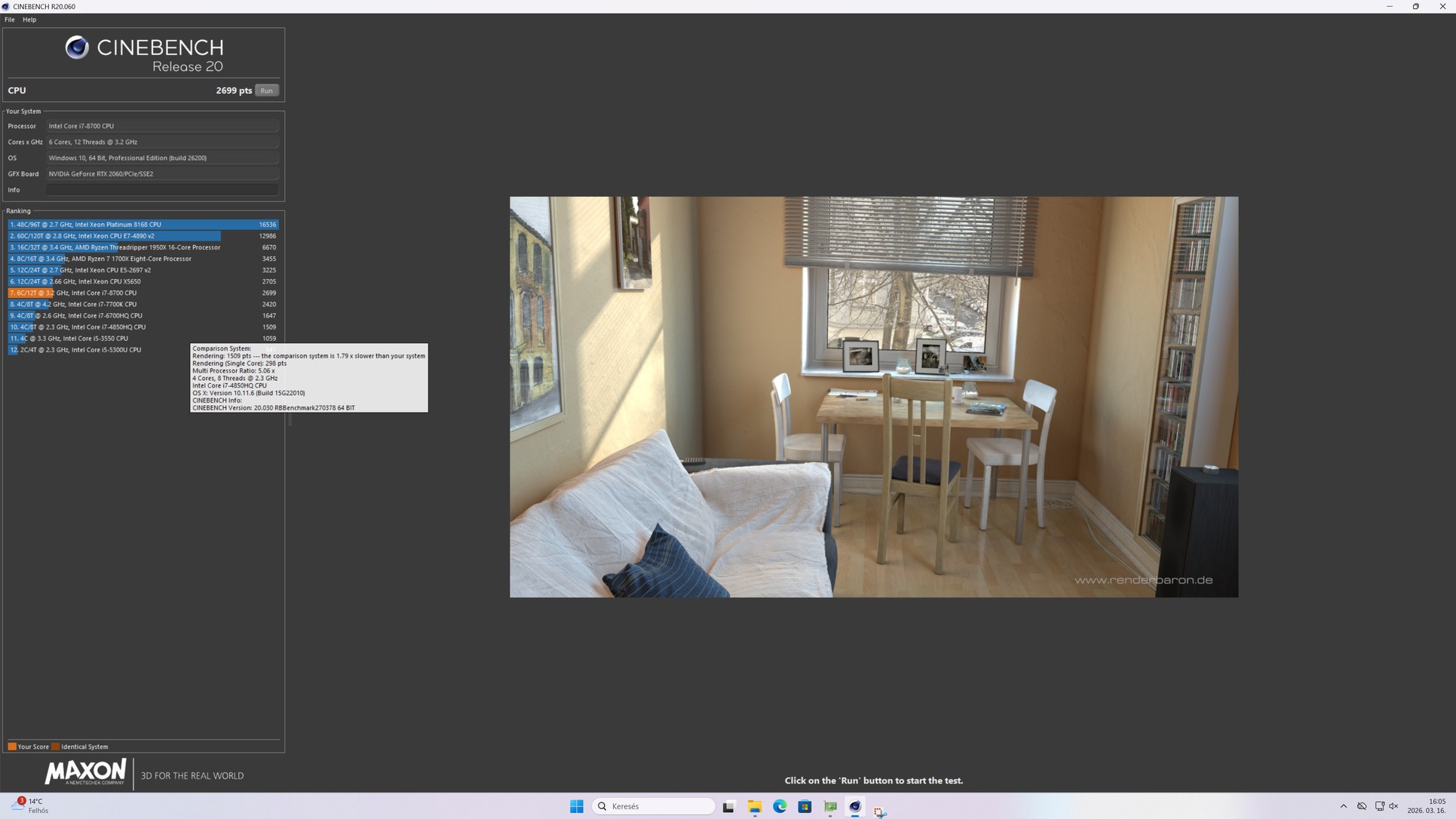
Task: Open the Windows Start menu
Action: click(x=577, y=806)
